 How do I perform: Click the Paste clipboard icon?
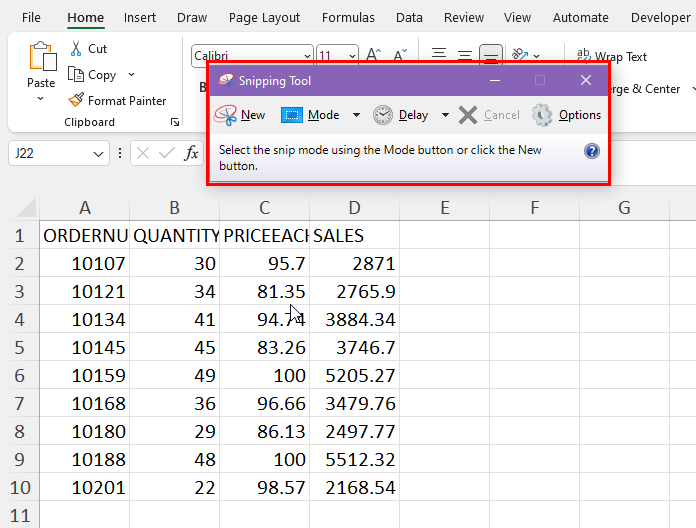43,56
